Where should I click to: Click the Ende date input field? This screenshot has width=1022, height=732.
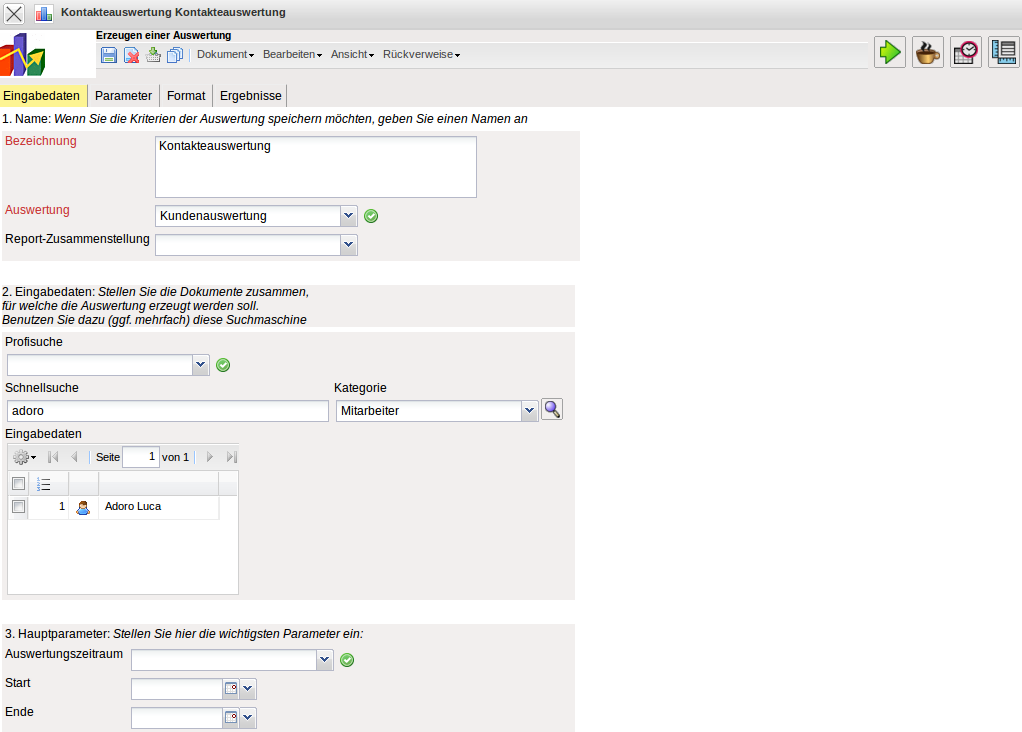pos(177,718)
